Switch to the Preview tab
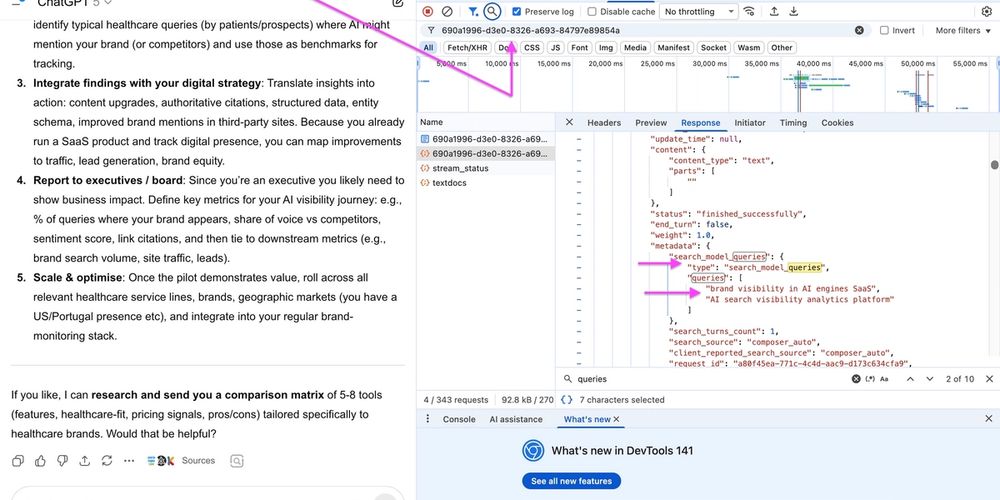1000x500 pixels. [651, 122]
